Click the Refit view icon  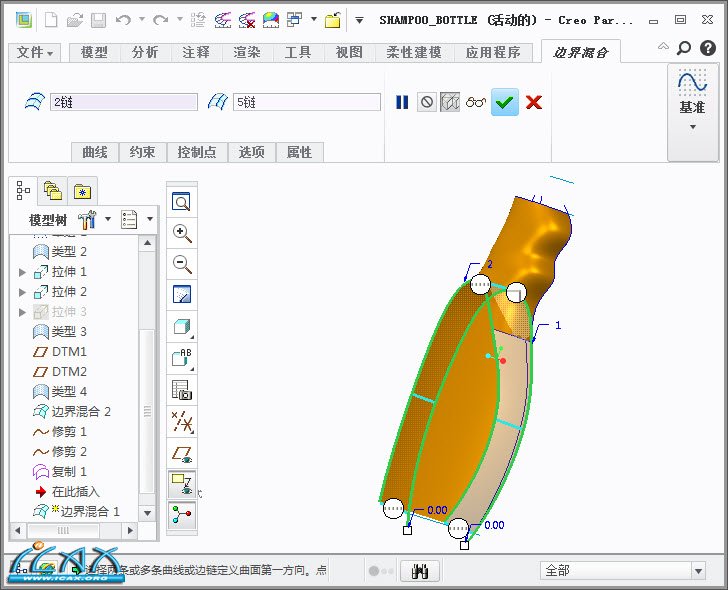[182, 202]
